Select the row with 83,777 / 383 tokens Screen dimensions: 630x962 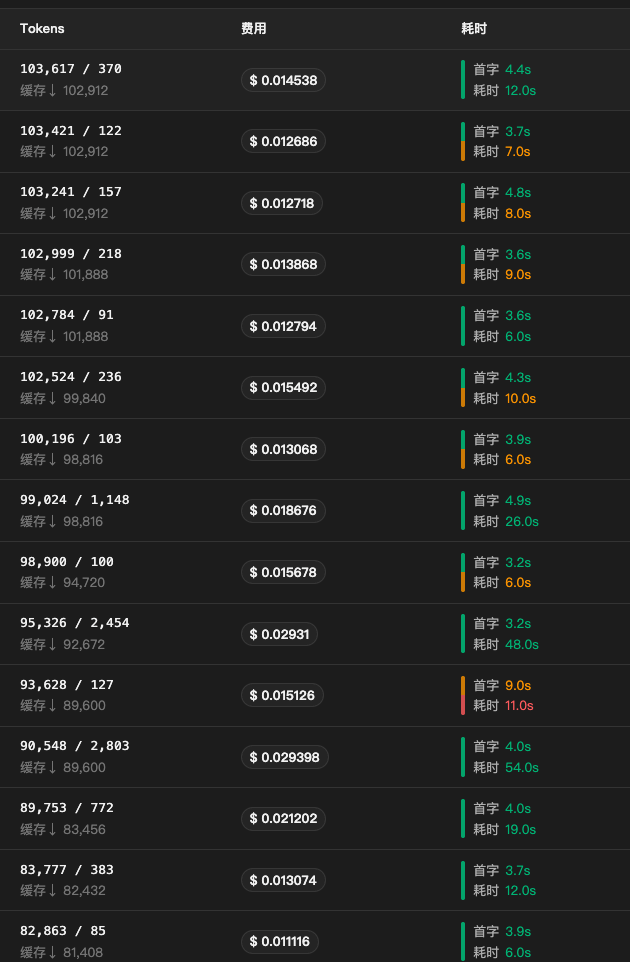pyautogui.click(x=315, y=880)
